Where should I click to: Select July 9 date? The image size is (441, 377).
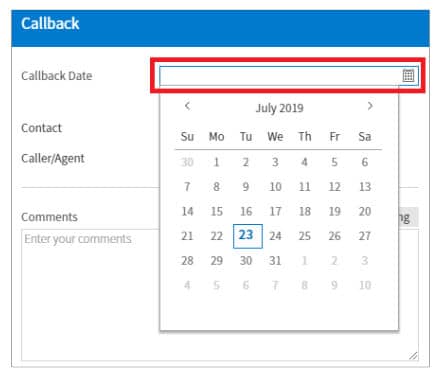point(246,187)
